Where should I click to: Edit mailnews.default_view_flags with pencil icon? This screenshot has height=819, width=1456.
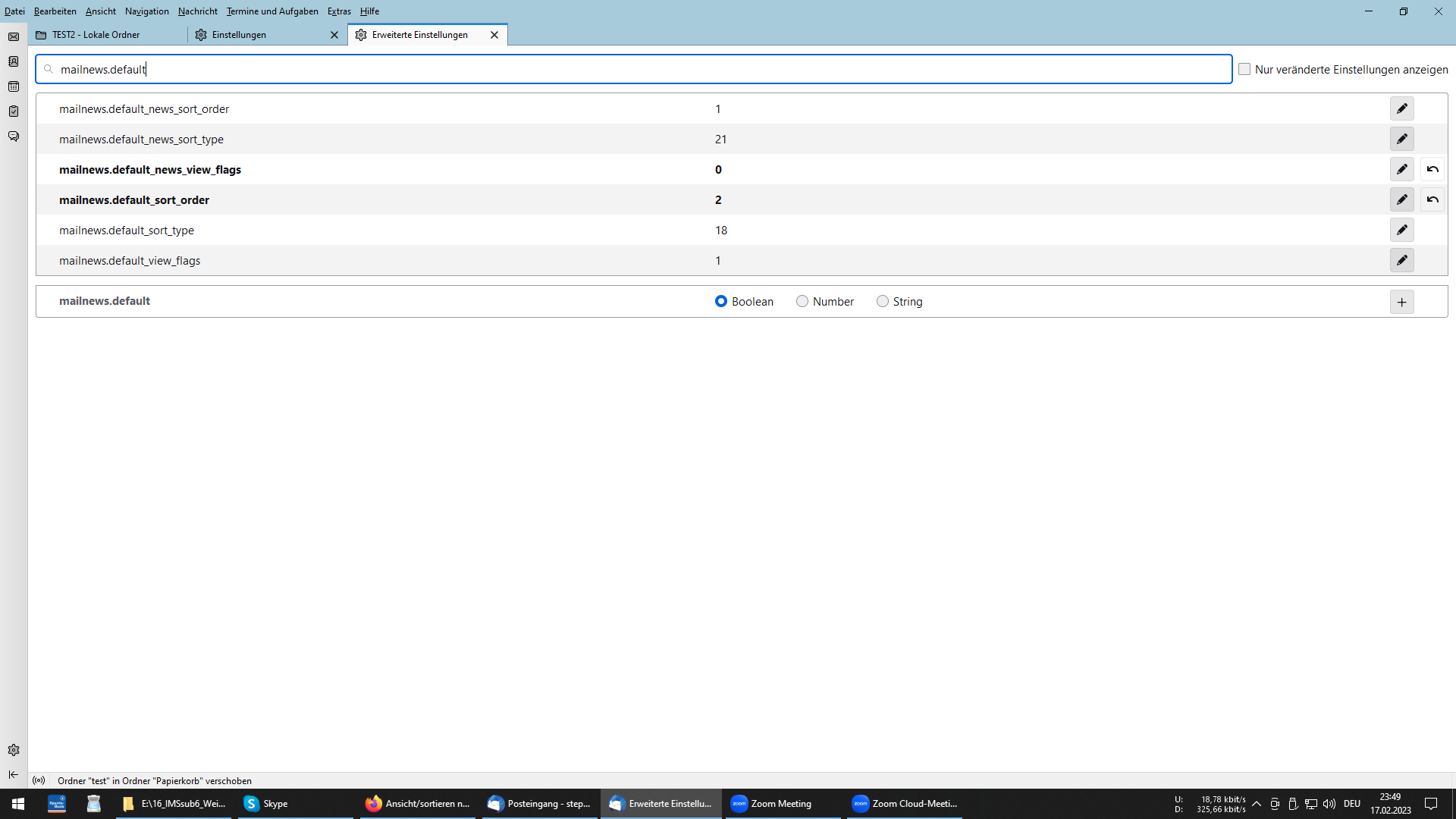tap(1401, 260)
